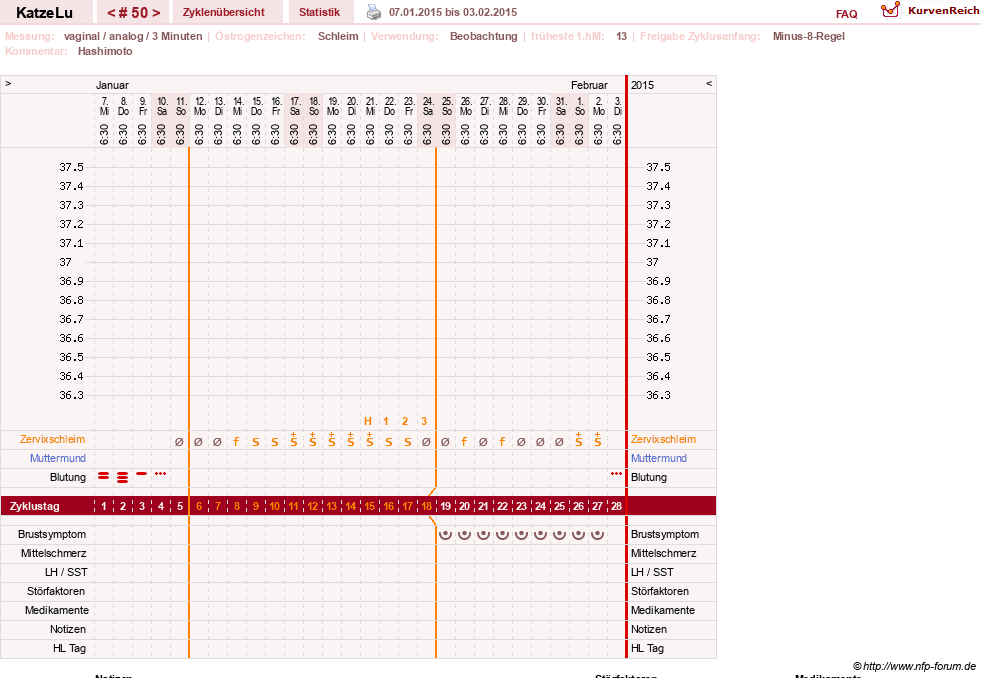Click the 'Hashimoto' comment text
981x678 pixels.
tap(105, 51)
